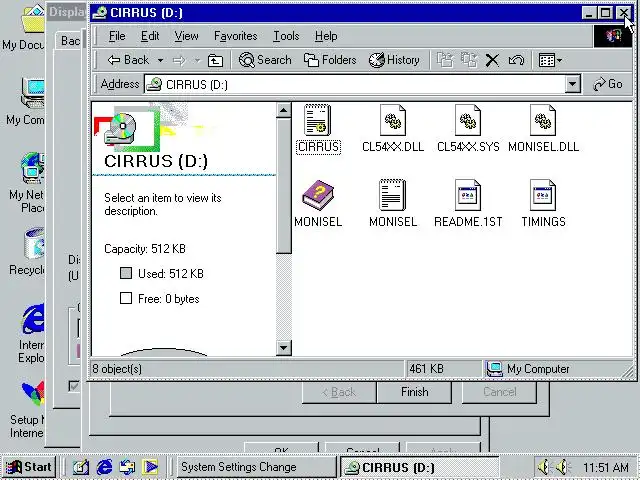Image resolution: width=640 pixels, height=480 pixels.
Task: Click the 8 object(s) status text
Action: (117, 369)
